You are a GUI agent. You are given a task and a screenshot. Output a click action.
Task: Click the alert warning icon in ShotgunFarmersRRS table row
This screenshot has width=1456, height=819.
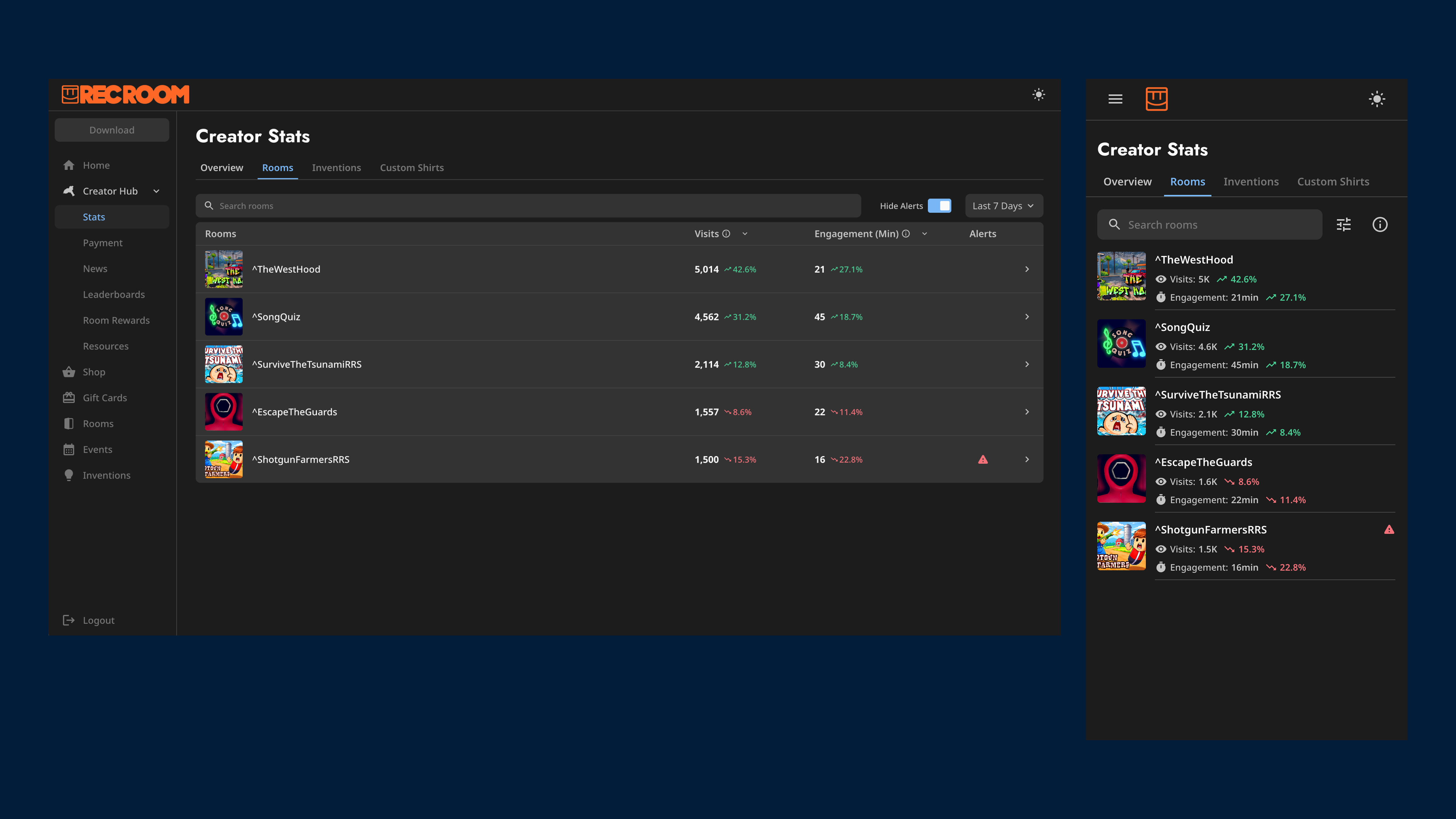pos(983,459)
